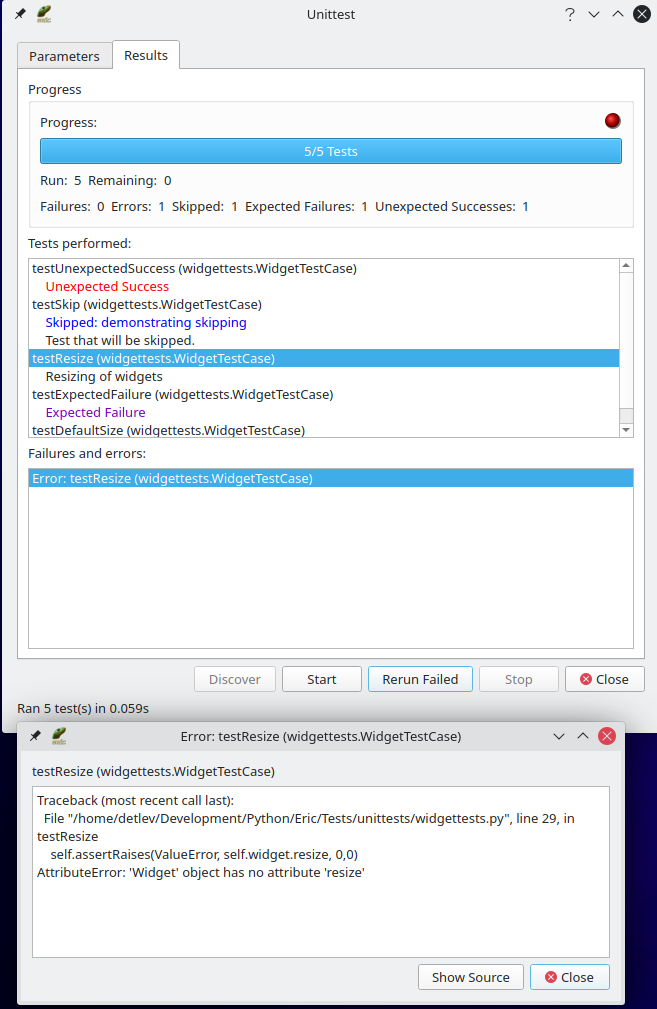Select the Error: testResize entry in failures list
The image size is (657, 1009).
(x=172, y=478)
